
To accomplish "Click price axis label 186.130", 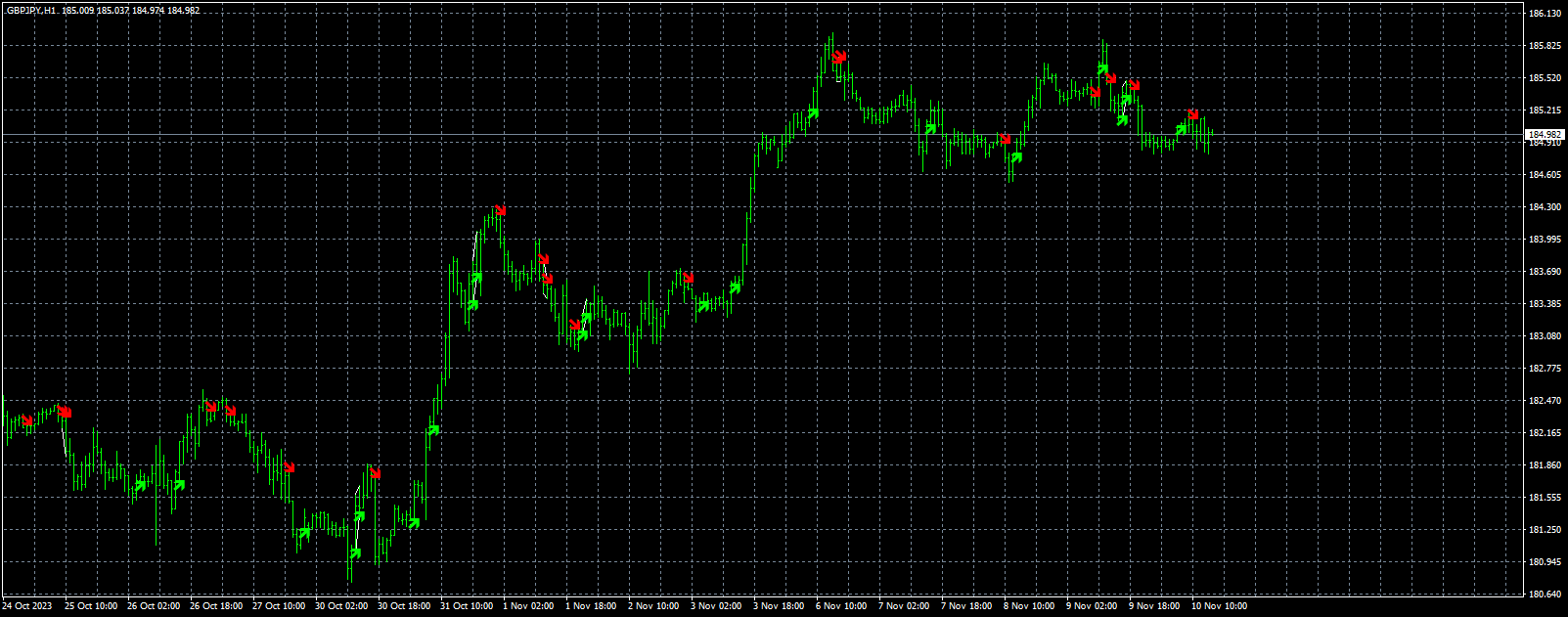I will point(1545,14).
